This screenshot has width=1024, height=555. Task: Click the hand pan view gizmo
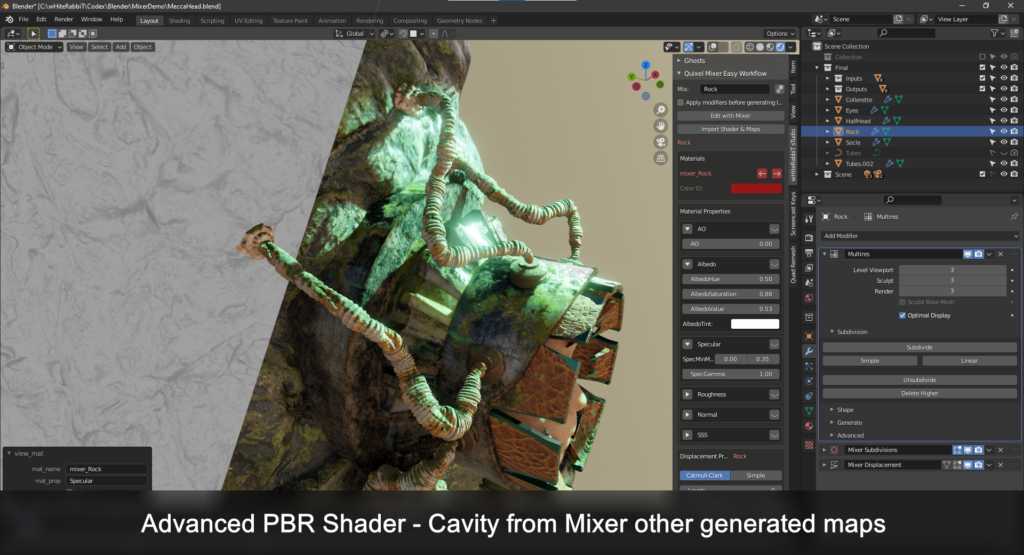click(x=660, y=126)
